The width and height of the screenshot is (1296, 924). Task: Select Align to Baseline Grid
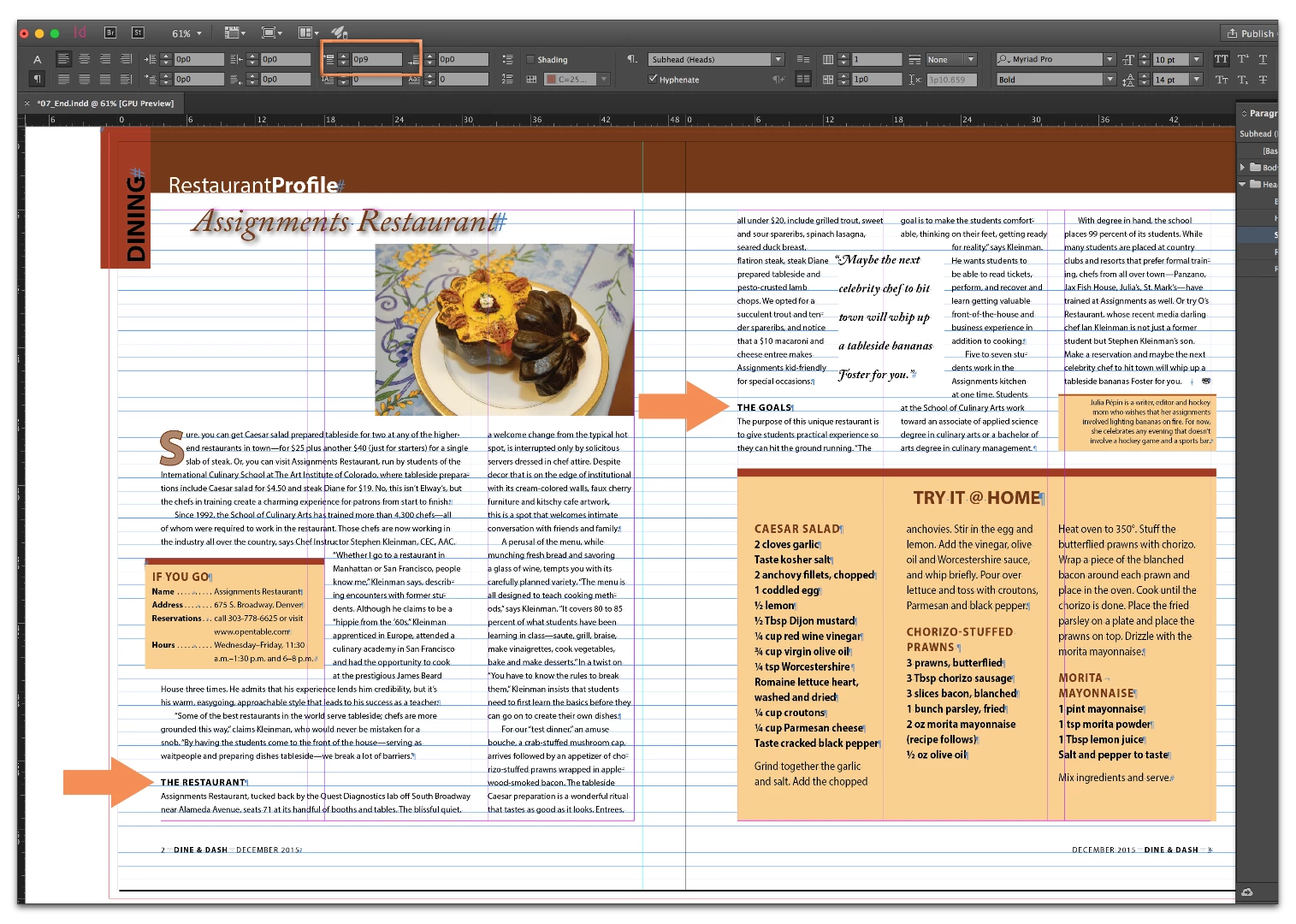click(802, 79)
